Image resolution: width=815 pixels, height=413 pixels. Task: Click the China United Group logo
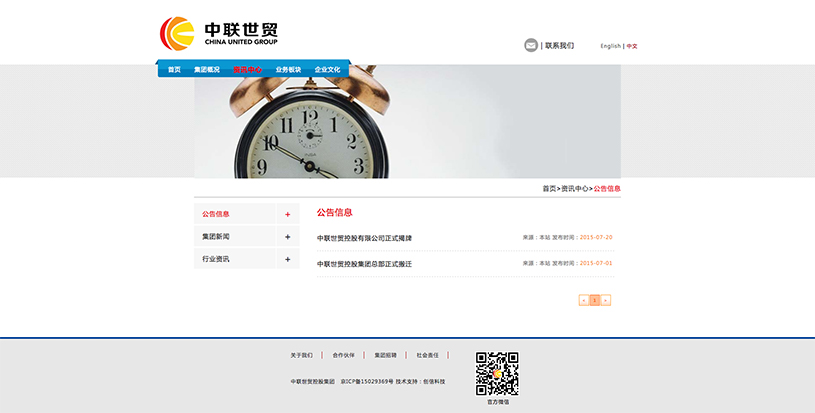tap(219, 33)
